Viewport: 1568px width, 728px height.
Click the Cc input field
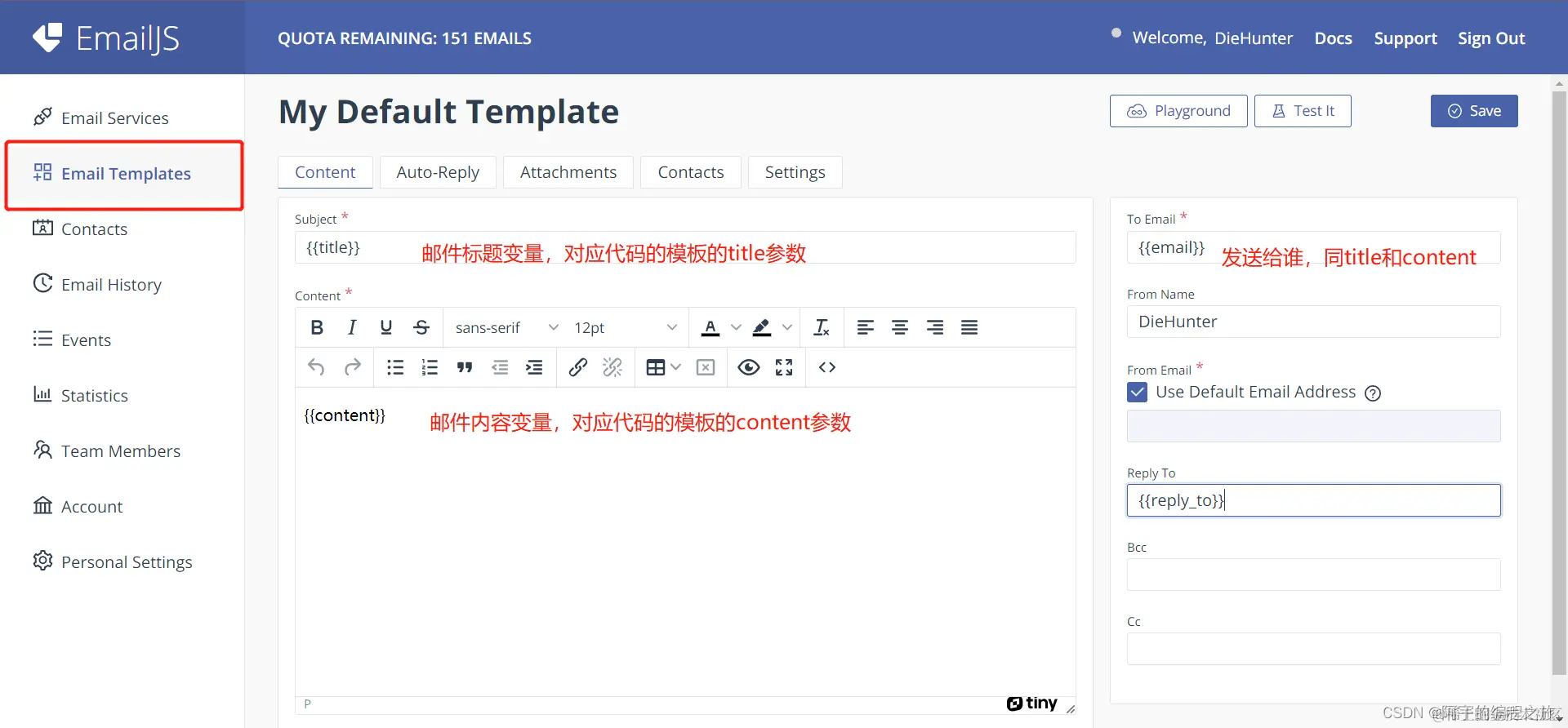tap(1313, 649)
